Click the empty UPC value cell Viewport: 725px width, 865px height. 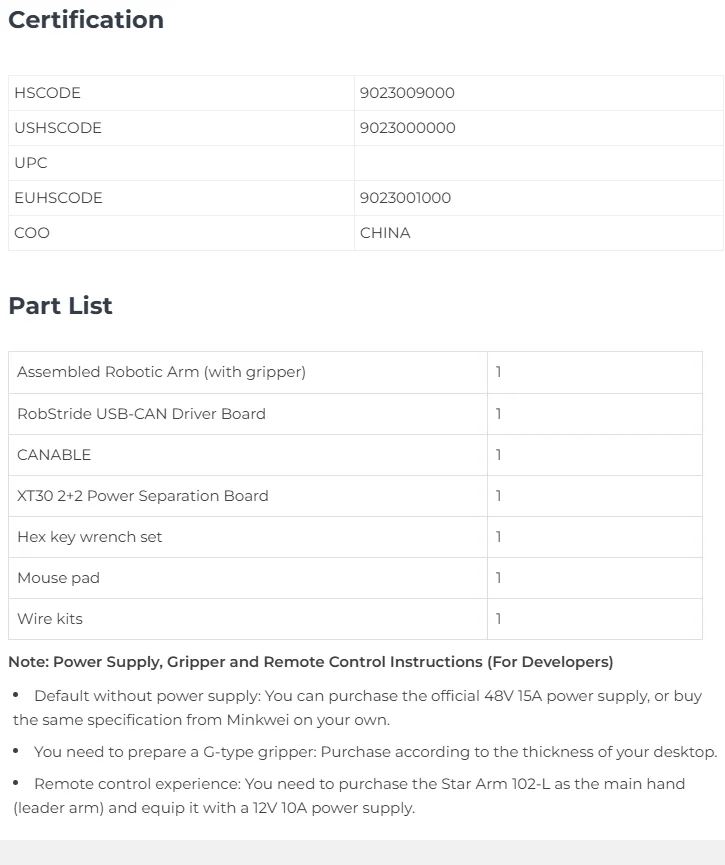point(539,163)
